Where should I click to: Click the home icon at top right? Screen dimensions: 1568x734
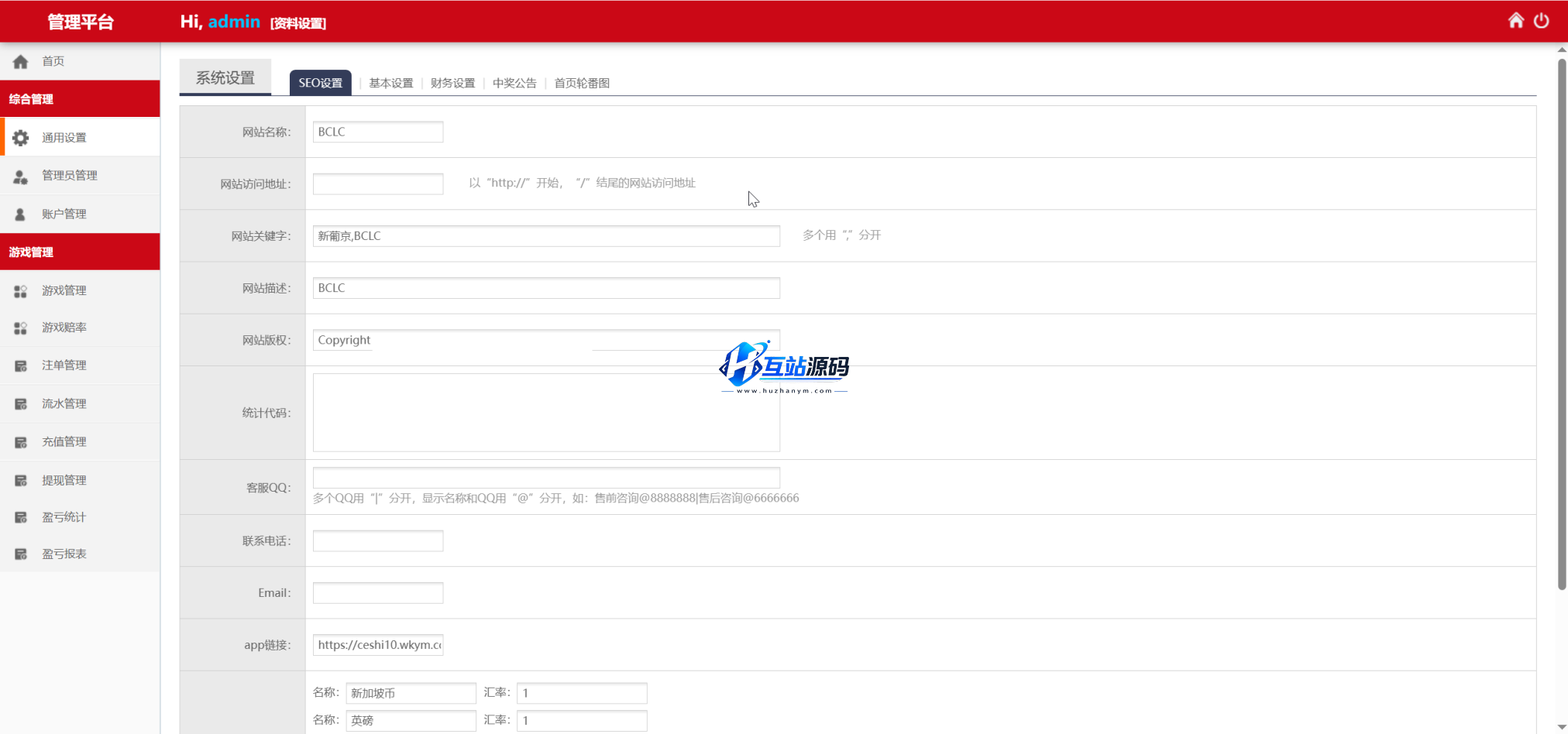click(x=1516, y=21)
